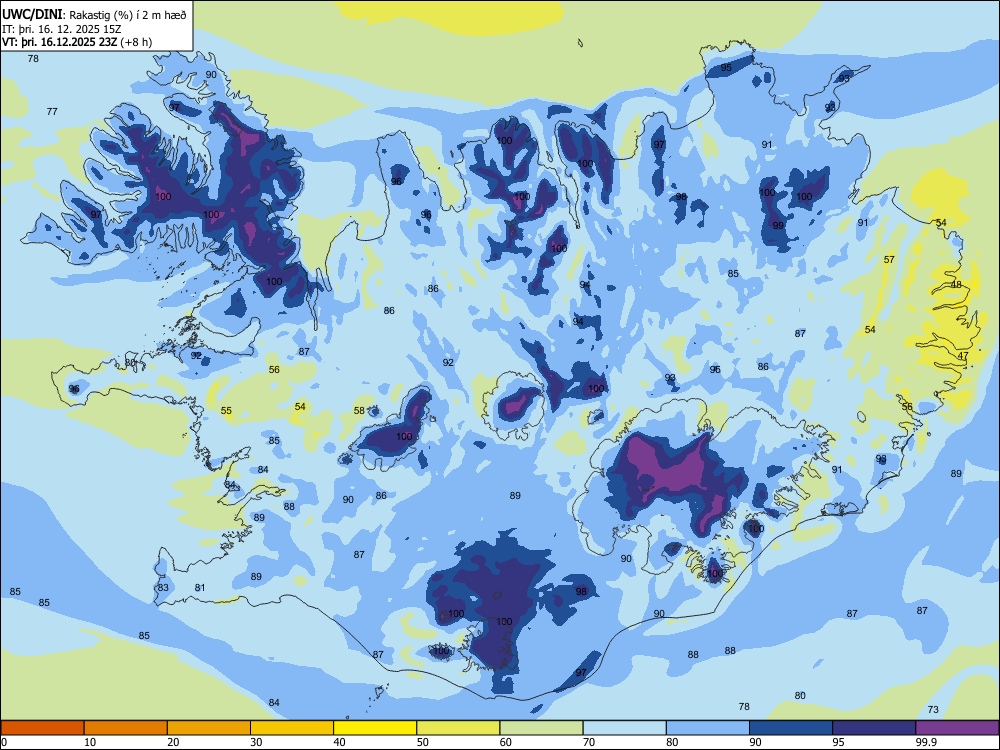Select the medium blue 80–90 legend swatch
The height and width of the screenshot is (750, 1000).
[708, 728]
